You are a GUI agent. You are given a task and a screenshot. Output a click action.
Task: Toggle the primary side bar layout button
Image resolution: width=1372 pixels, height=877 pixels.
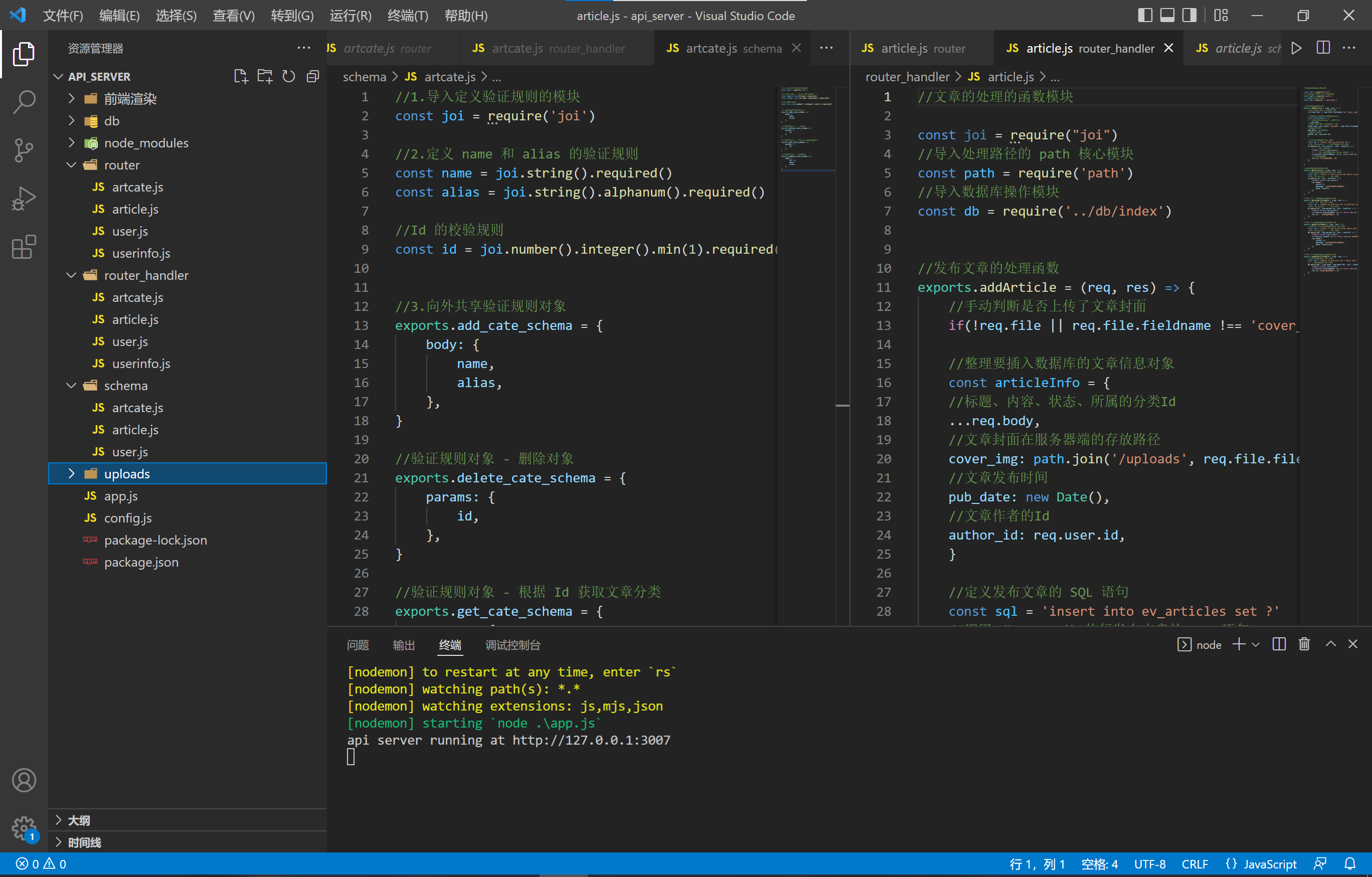[1145, 16]
